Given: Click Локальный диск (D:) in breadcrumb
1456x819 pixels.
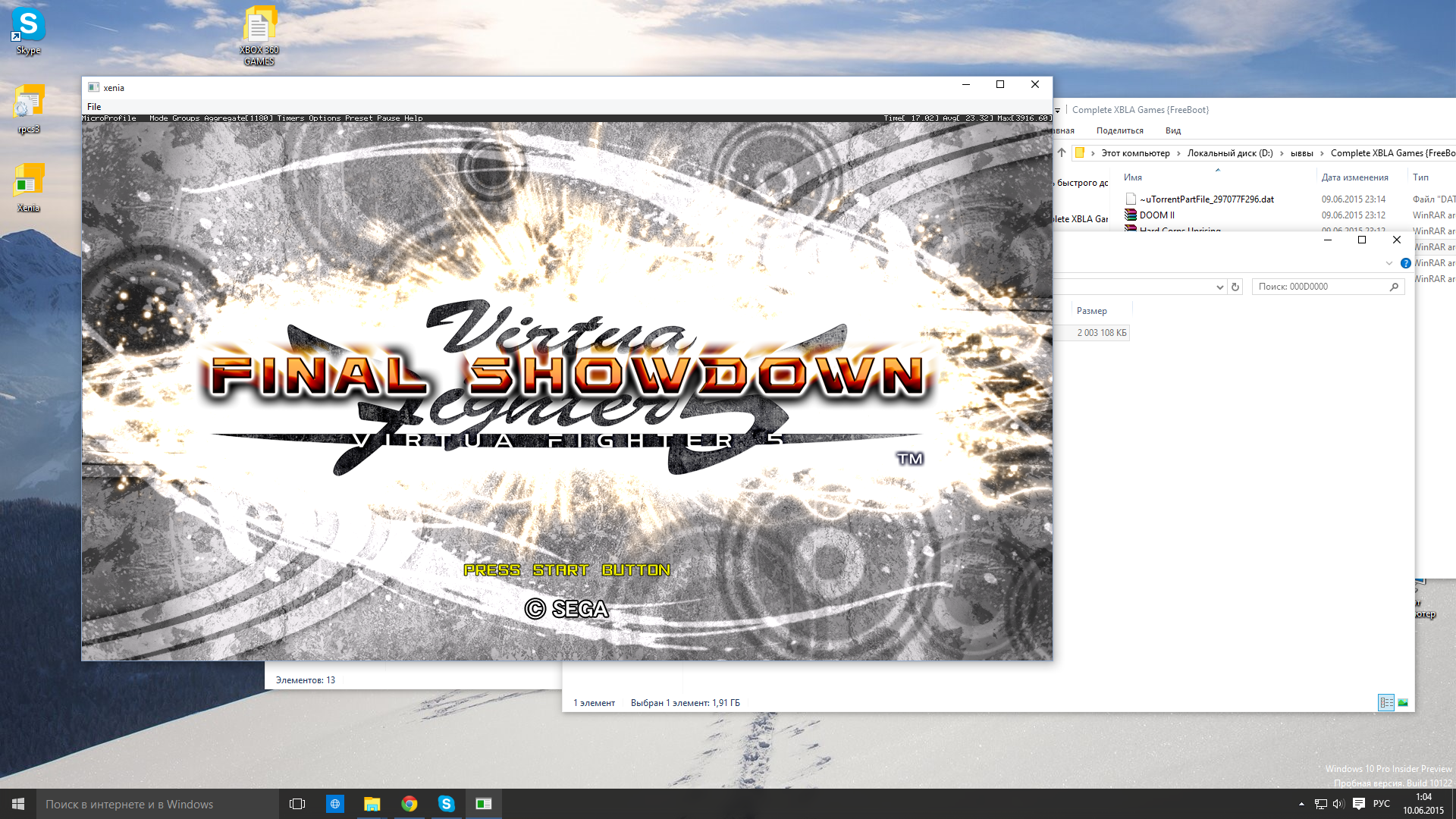Looking at the screenshot, I should tap(1229, 153).
